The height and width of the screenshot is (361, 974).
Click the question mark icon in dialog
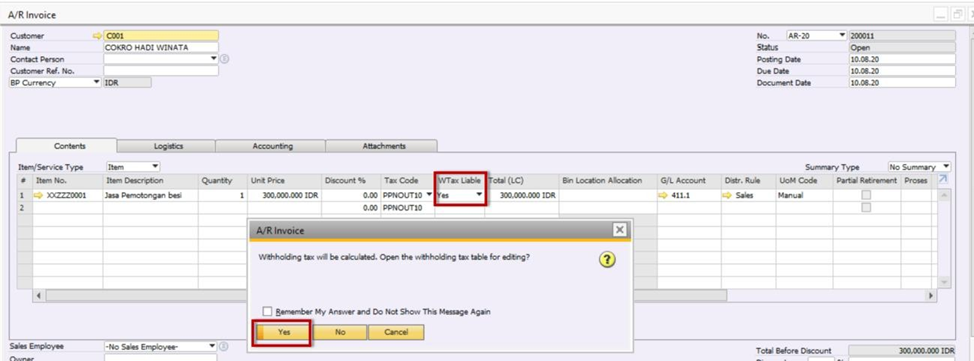pos(607,260)
